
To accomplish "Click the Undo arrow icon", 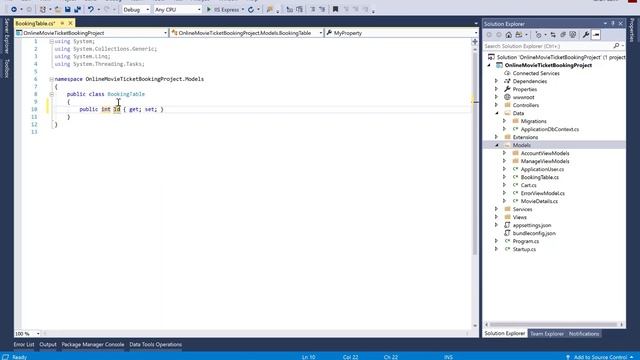I will pos(91,9).
